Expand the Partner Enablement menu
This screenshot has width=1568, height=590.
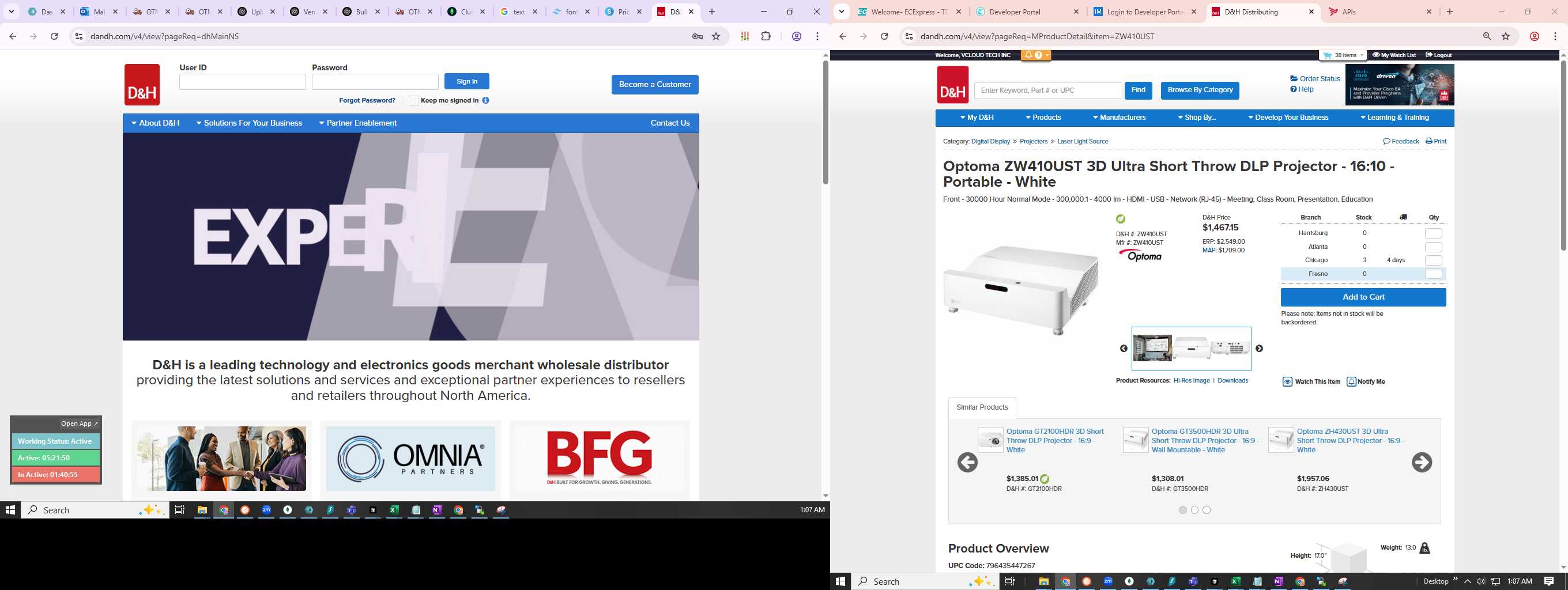tap(358, 123)
